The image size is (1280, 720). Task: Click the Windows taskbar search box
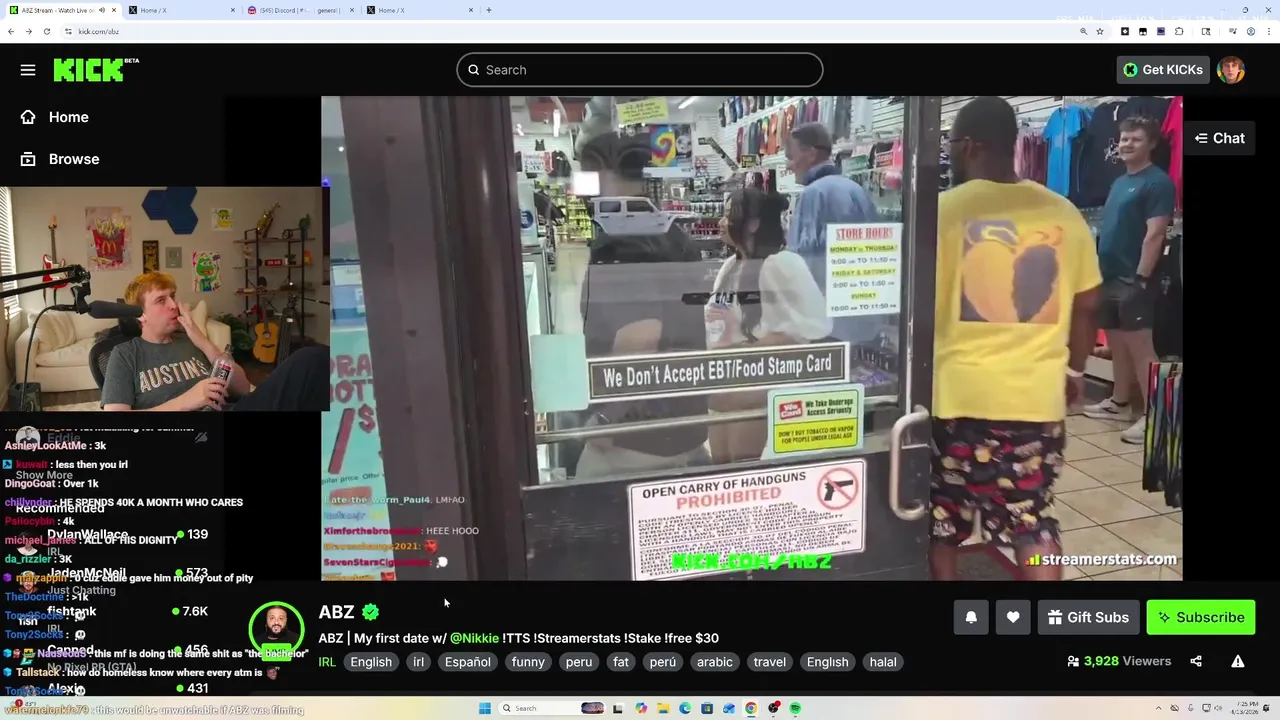tap(552, 708)
